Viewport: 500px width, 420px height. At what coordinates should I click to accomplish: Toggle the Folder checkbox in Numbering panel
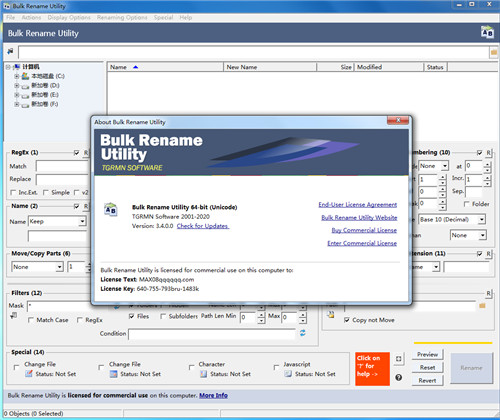tap(467, 204)
